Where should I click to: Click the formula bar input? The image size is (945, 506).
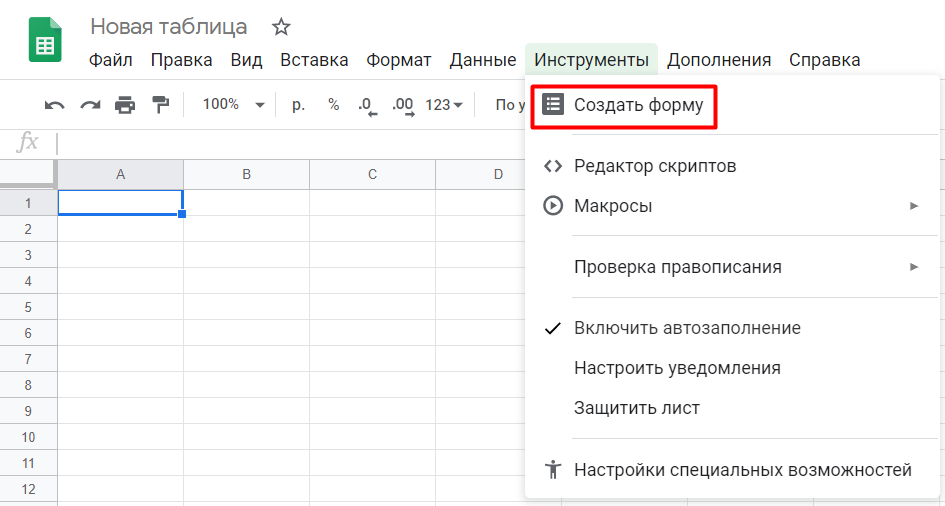click(289, 143)
